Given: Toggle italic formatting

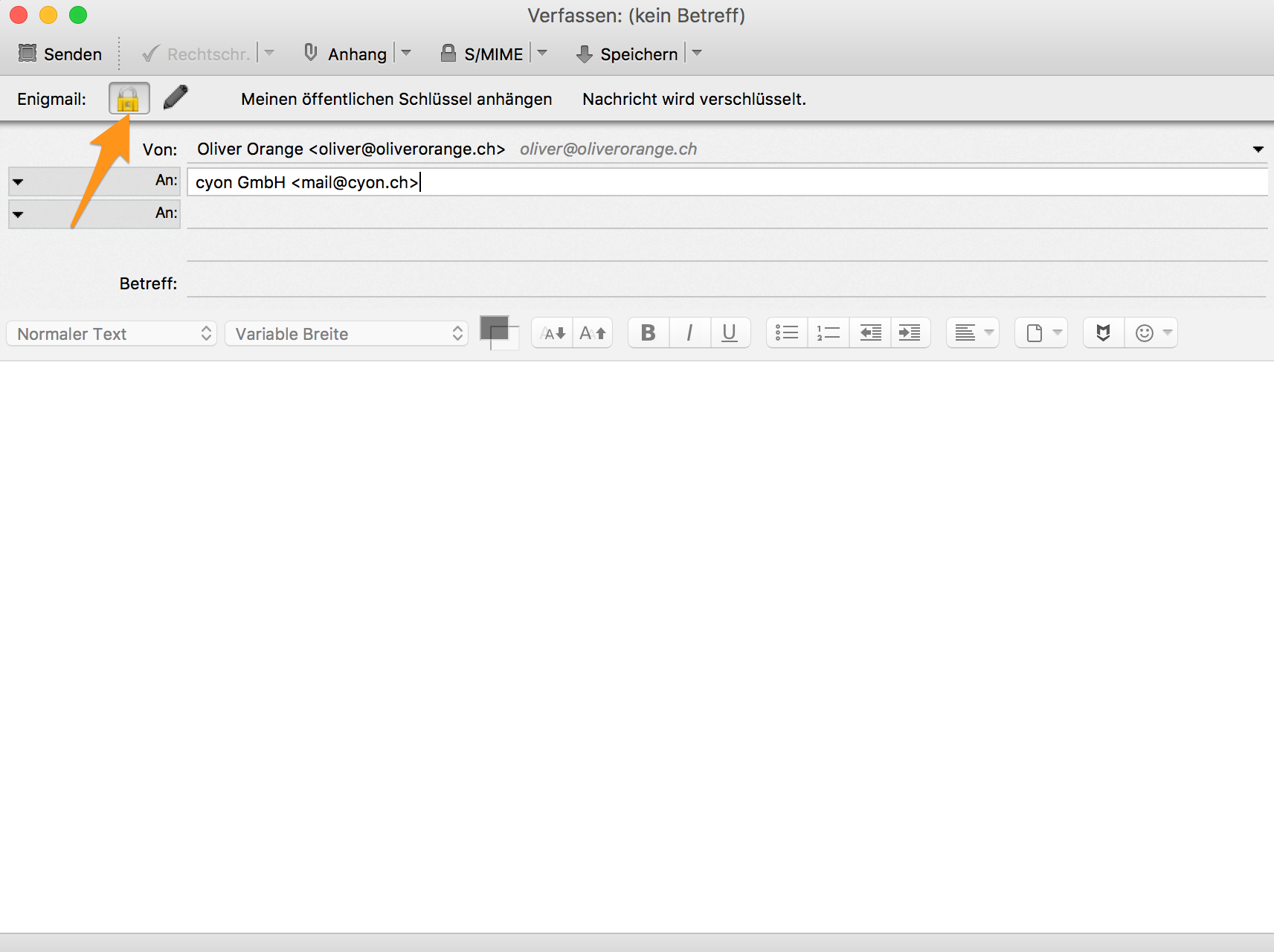Looking at the screenshot, I should coord(689,332).
